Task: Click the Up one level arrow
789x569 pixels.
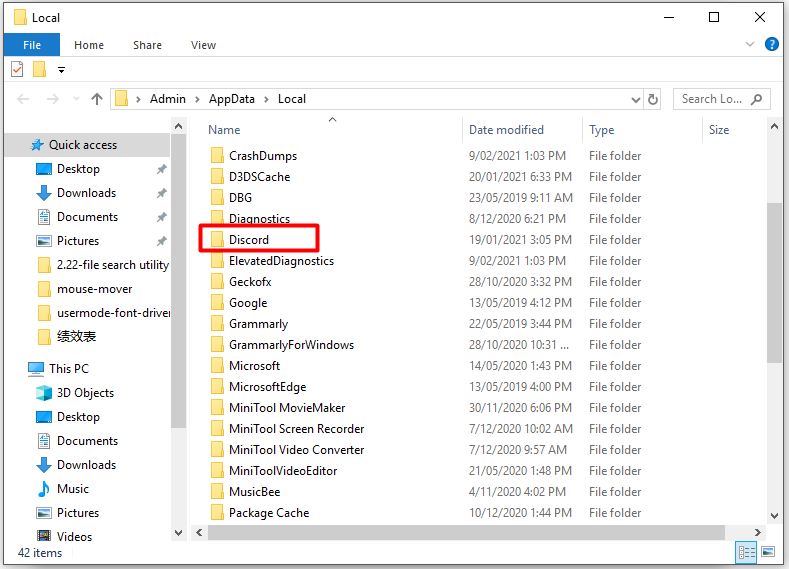Action: point(97,99)
